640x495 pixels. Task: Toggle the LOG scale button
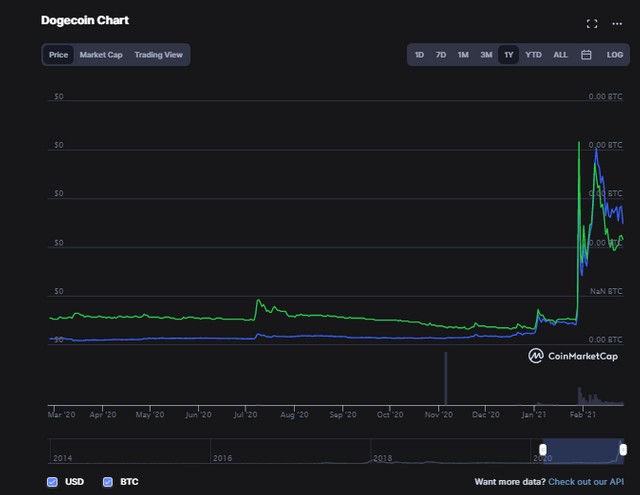tap(614, 55)
